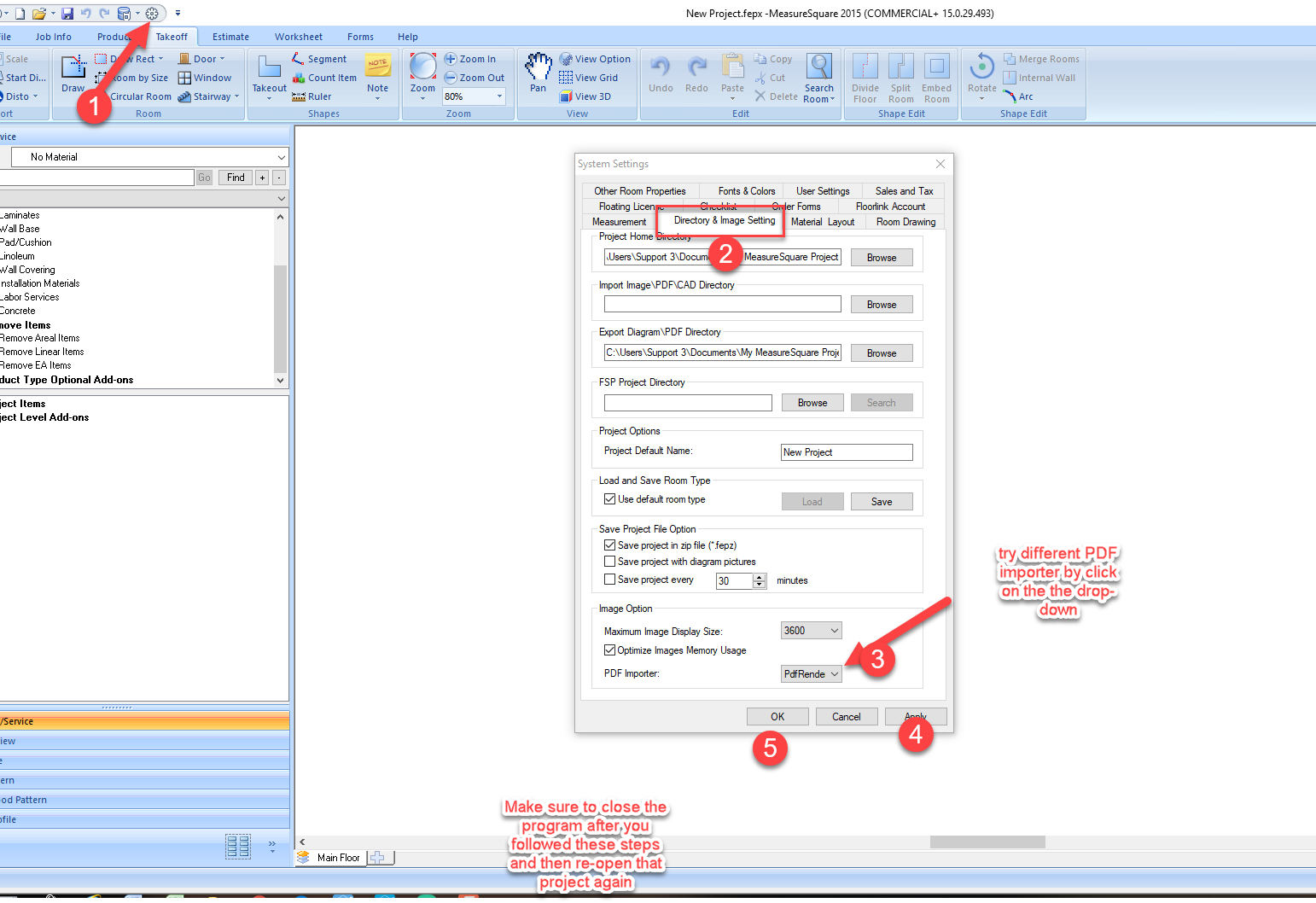
Task: Switch to Room Drawing settings tab
Action: coord(905,222)
